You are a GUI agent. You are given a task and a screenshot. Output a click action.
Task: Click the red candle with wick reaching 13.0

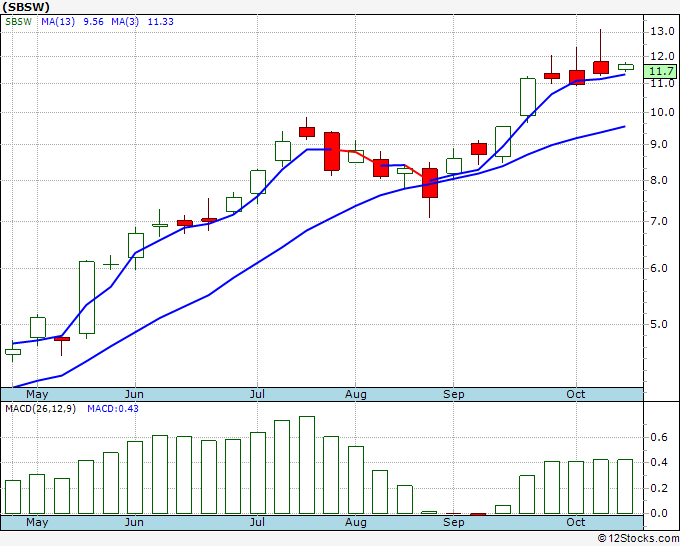601,67
